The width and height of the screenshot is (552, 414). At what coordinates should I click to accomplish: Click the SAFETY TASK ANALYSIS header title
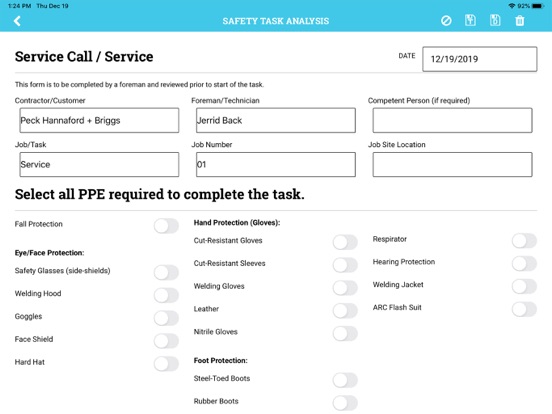(x=276, y=21)
